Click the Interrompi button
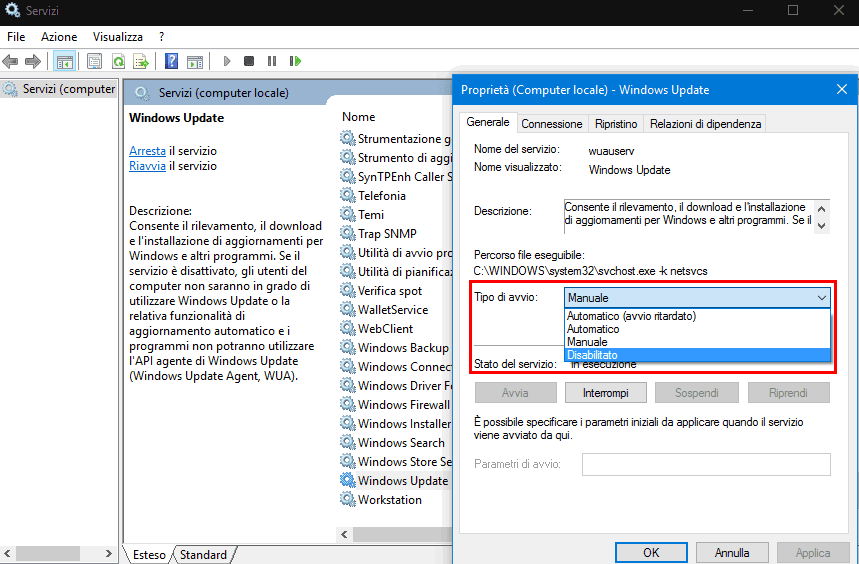The image size is (859, 564). pos(605,393)
